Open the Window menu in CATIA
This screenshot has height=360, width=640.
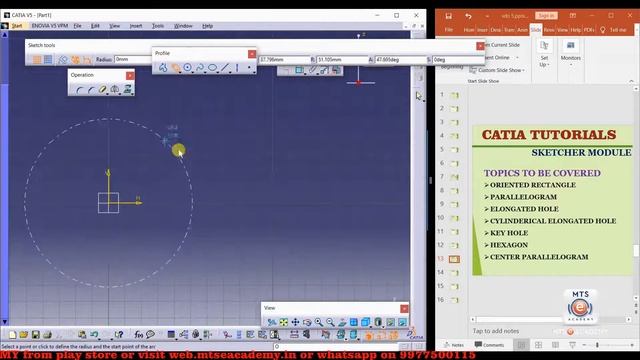pos(183,26)
